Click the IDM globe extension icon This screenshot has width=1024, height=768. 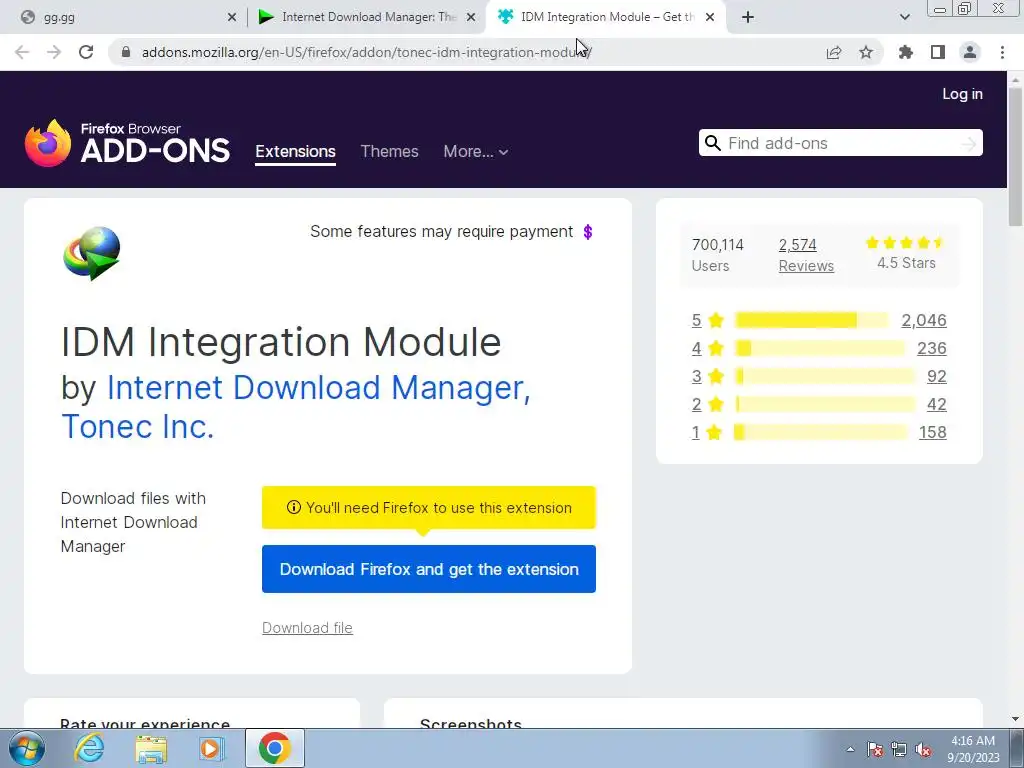(x=91, y=253)
